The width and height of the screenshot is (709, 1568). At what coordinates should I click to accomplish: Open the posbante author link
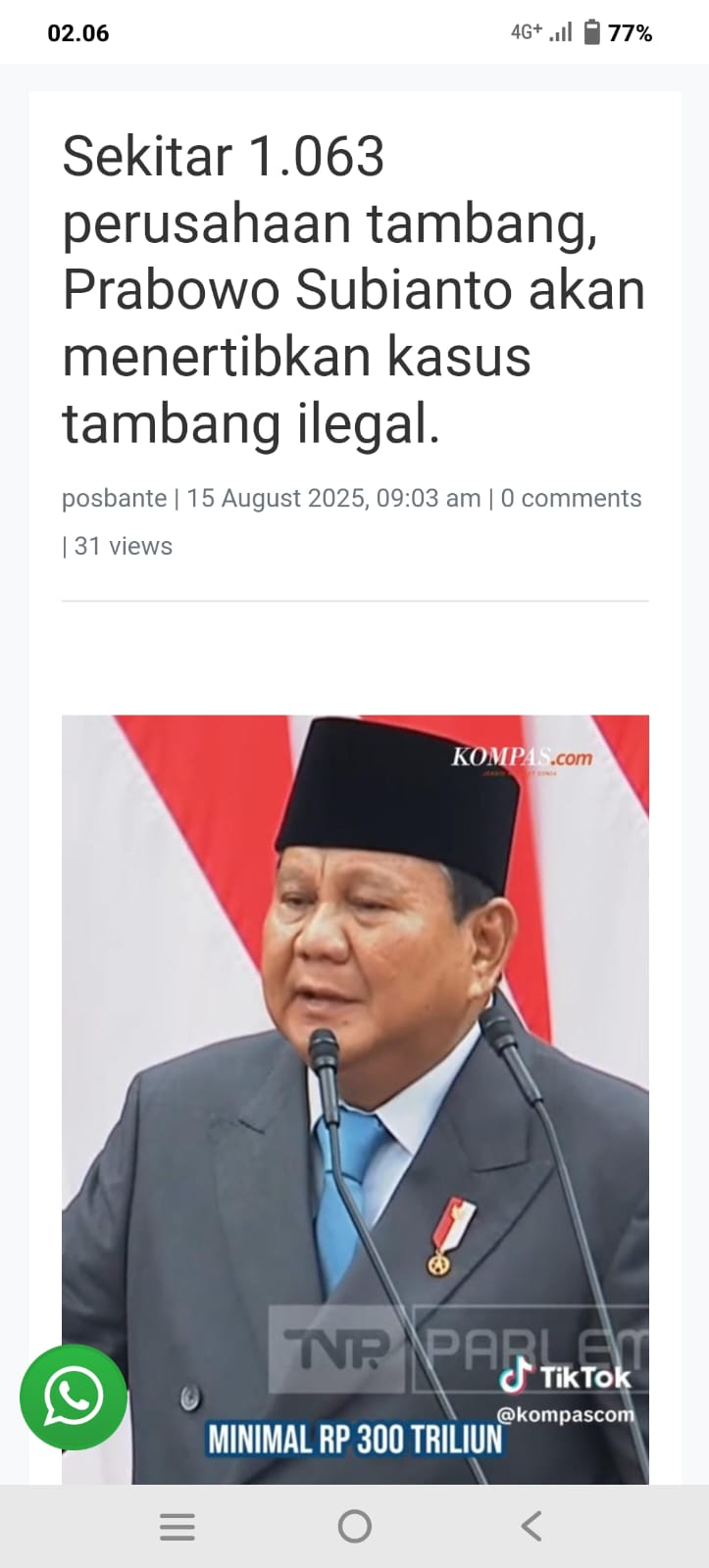[x=114, y=498]
